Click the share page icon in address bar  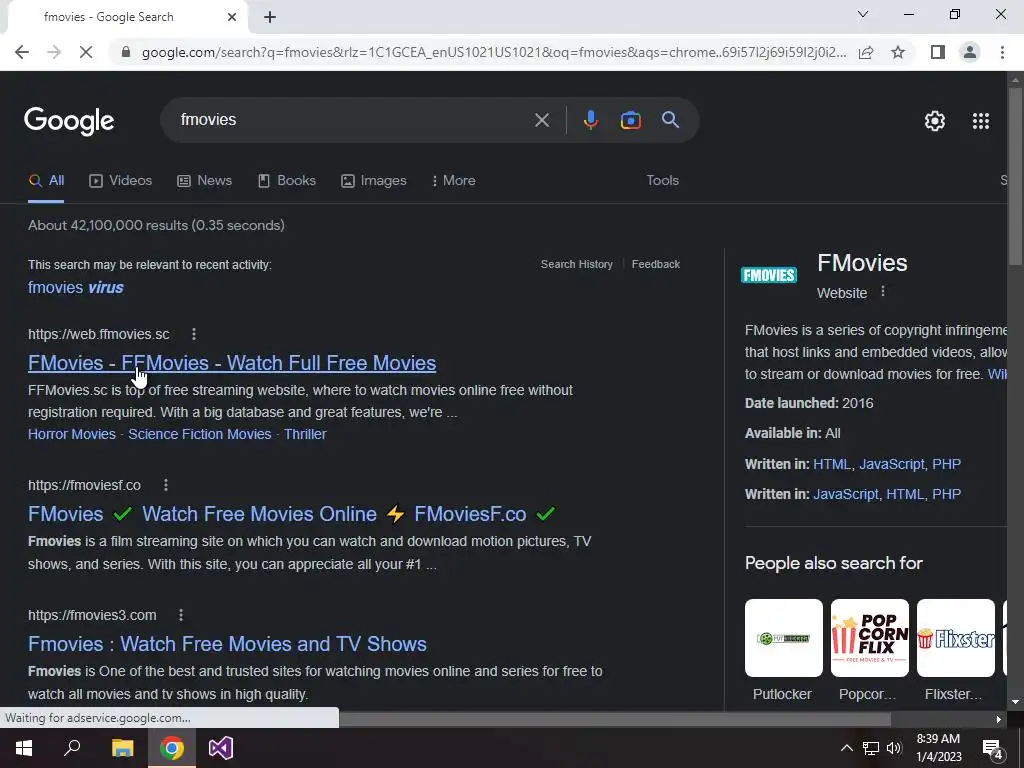[x=866, y=52]
